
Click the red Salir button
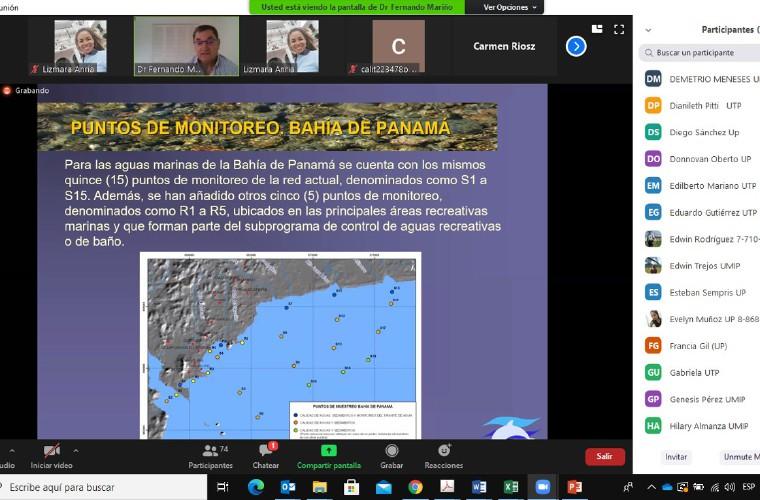point(604,456)
